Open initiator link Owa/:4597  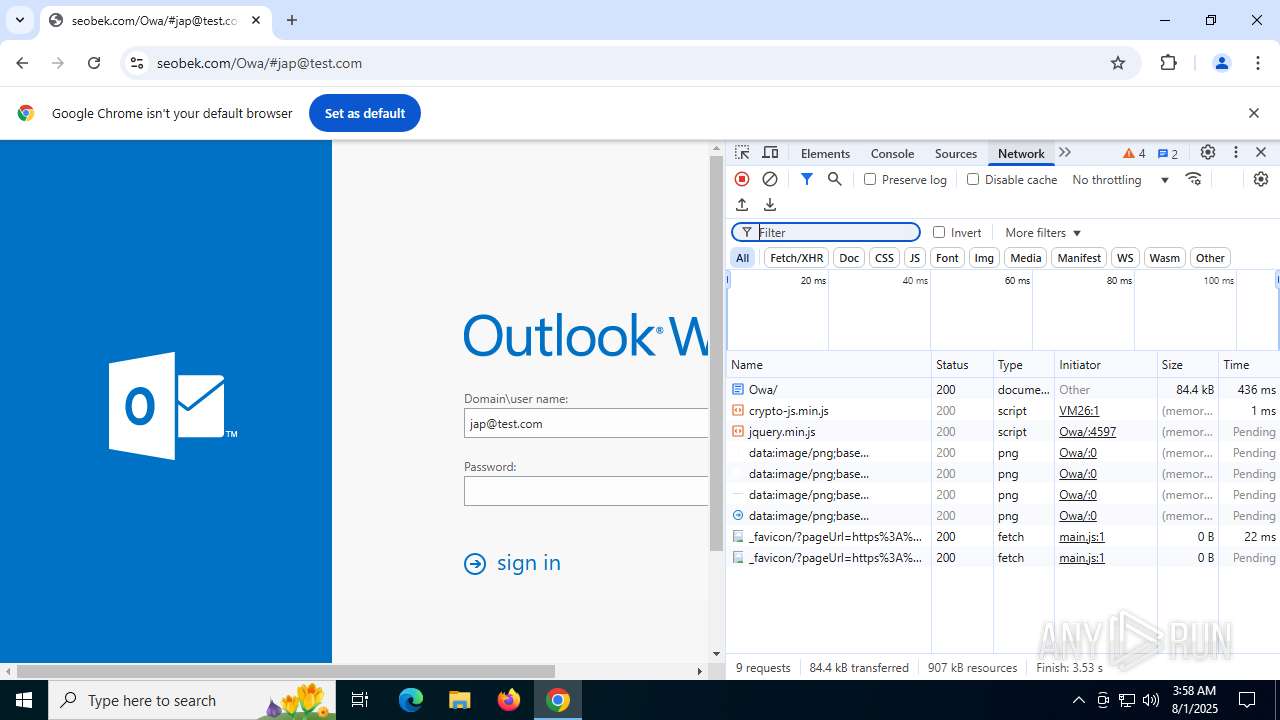pos(1087,432)
